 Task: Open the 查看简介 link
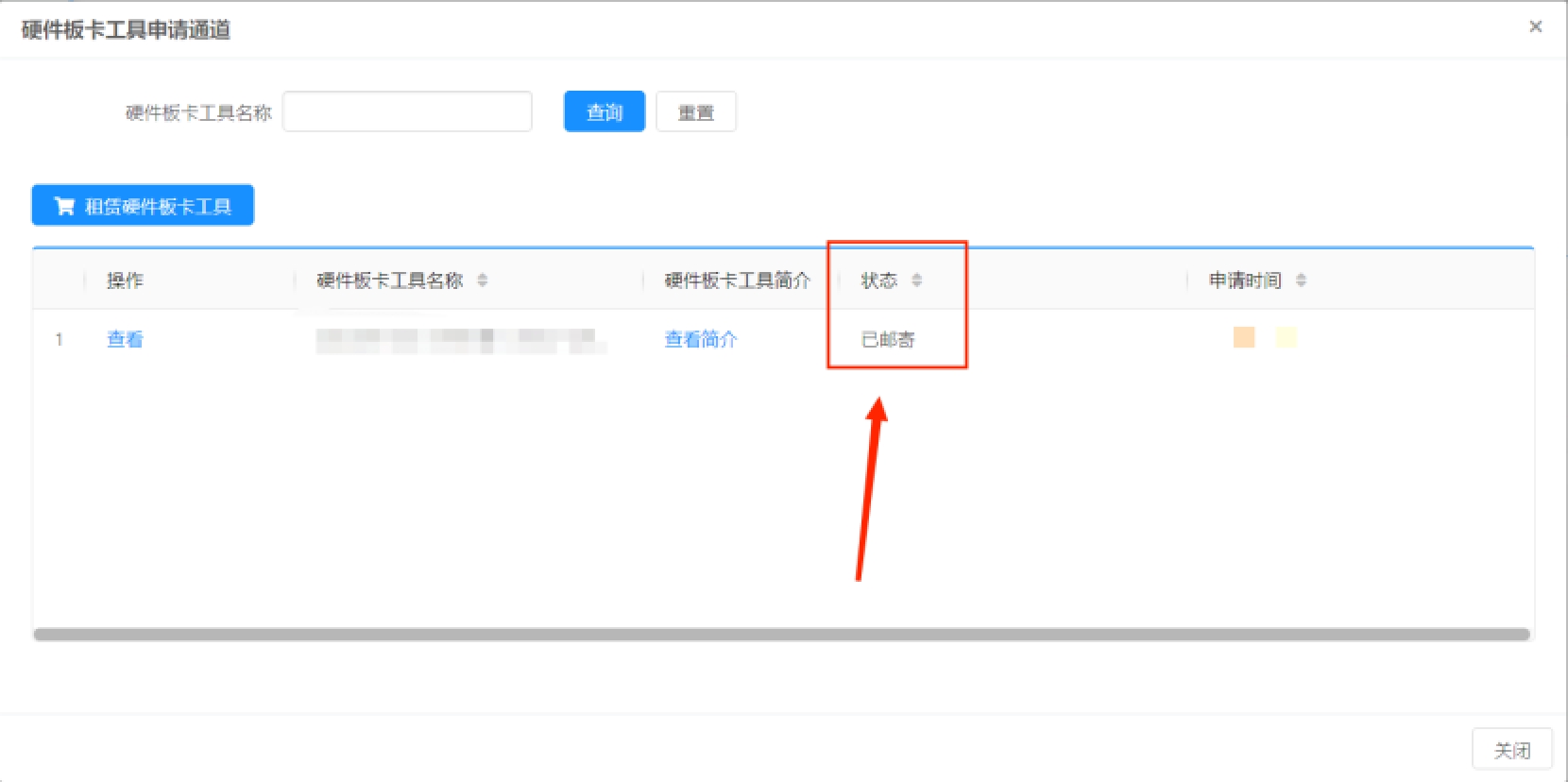(701, 339)
